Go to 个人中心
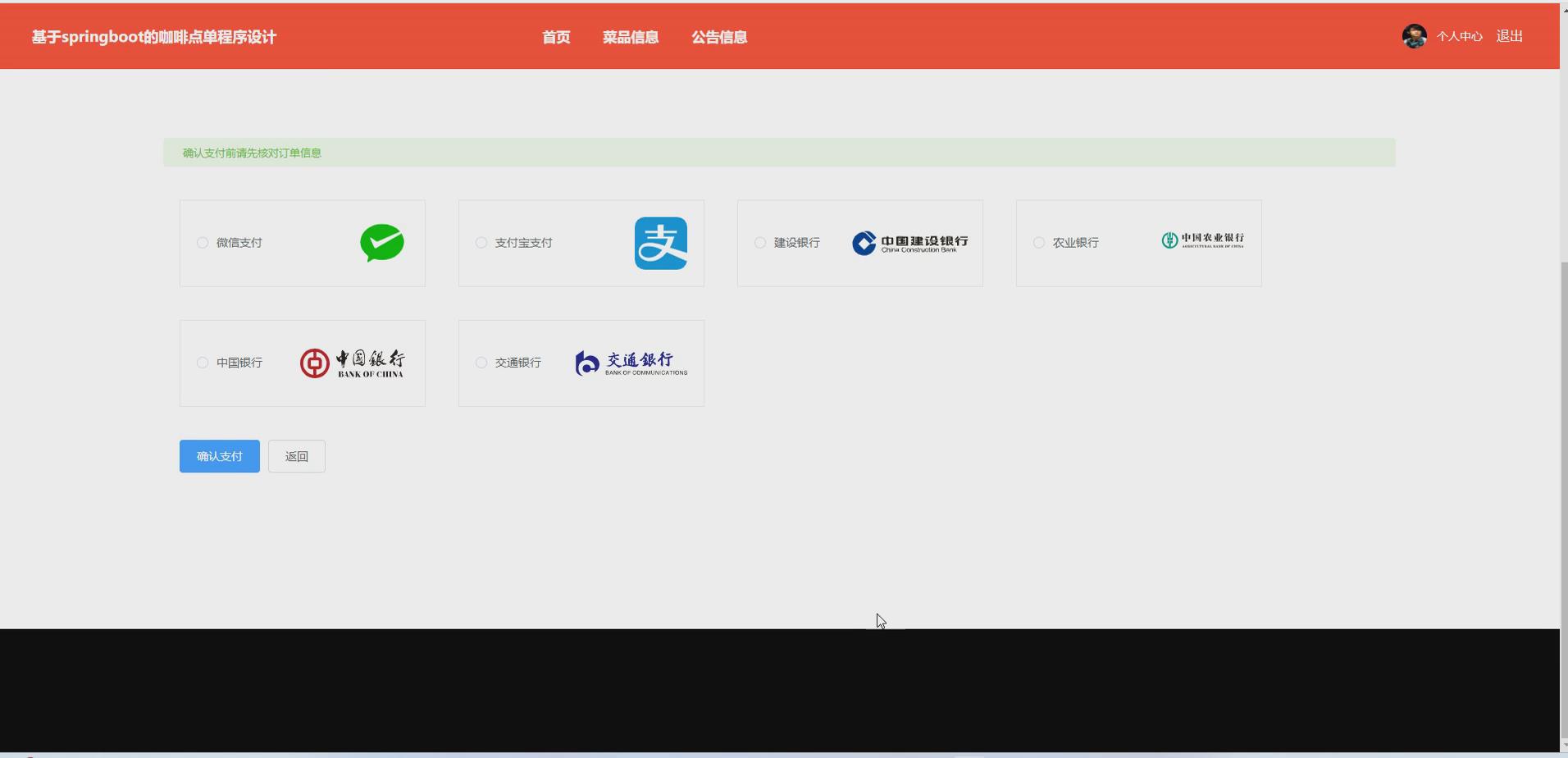 point(1460,36)
